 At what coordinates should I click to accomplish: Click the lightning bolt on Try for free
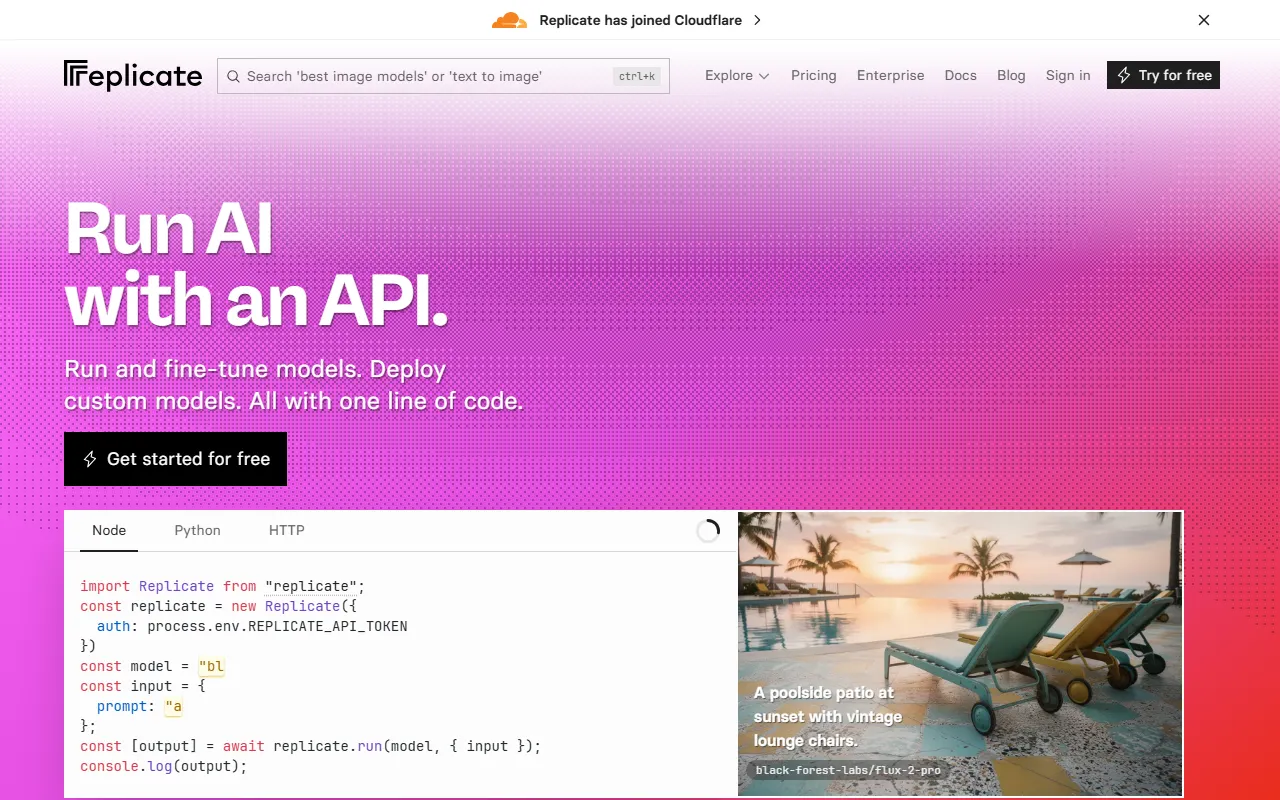click(1124, 75)
